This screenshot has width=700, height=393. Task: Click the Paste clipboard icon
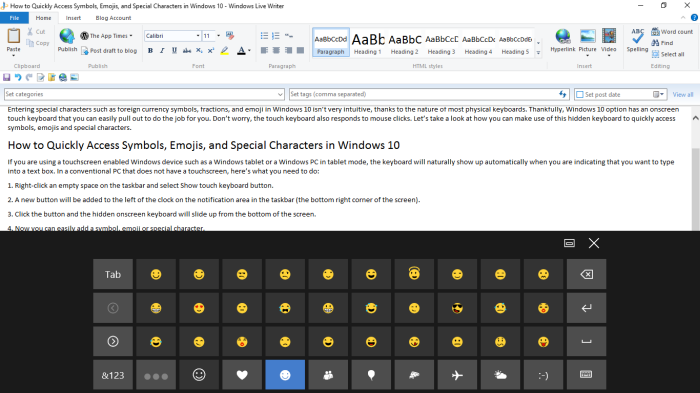point(13,36)
